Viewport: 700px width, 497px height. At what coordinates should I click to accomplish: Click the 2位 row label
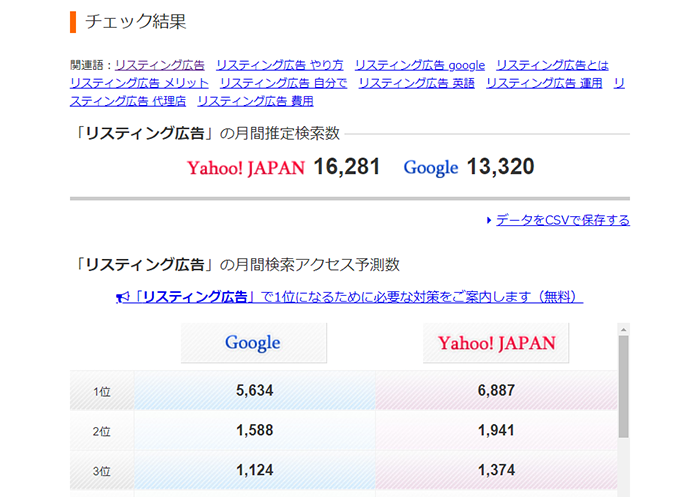pos(102,431)
